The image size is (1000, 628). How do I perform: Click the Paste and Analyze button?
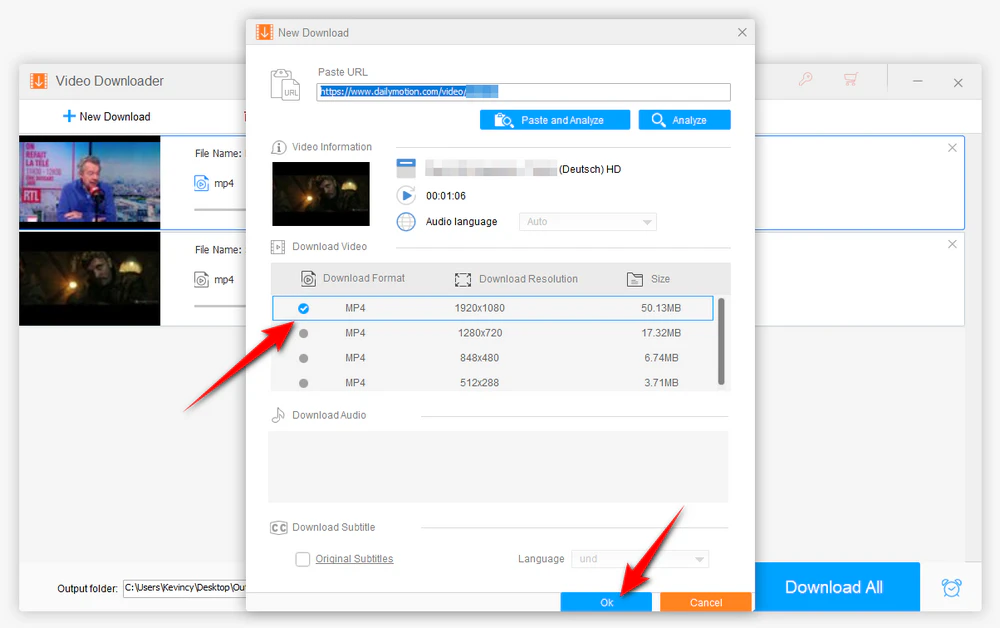tap(554, 118)
